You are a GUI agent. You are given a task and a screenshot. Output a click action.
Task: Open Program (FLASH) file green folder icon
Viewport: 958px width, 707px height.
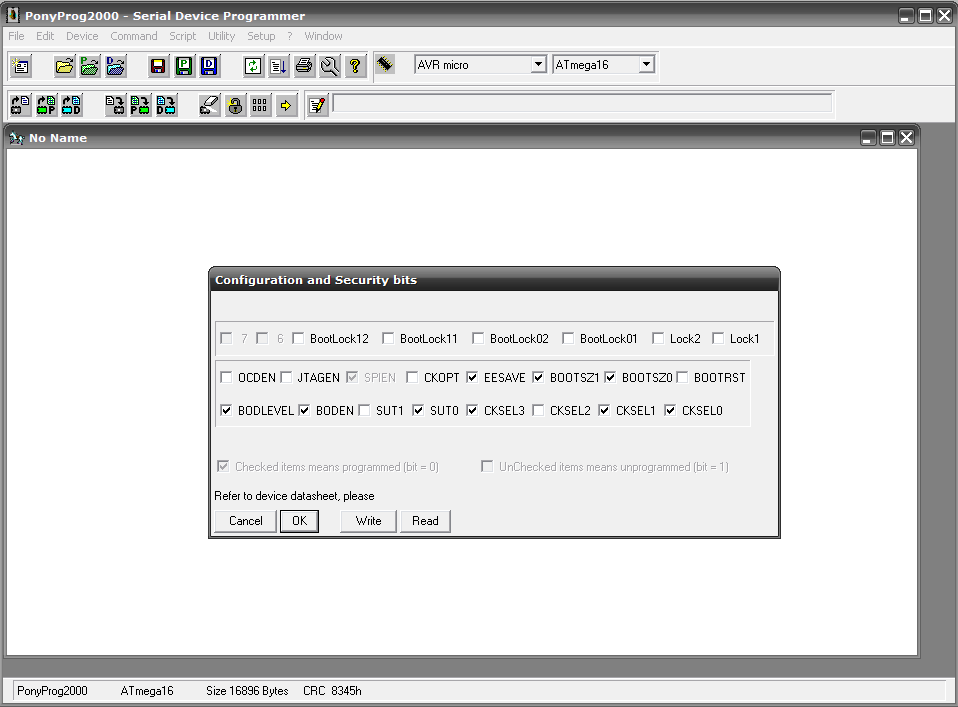(90, 65)
